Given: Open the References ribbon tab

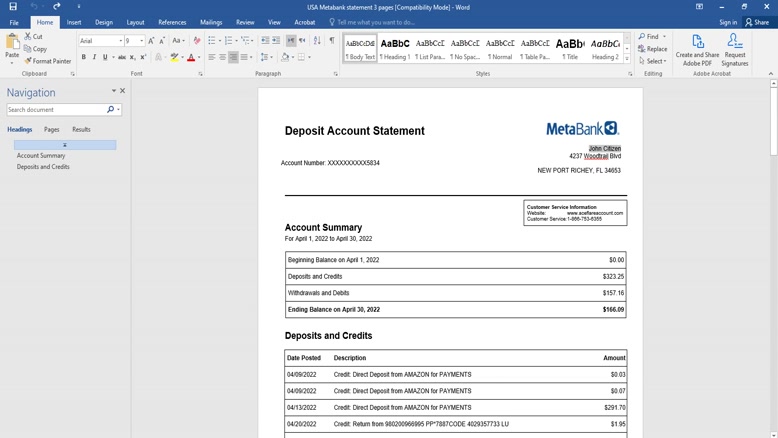Looking at the screenshot, I should click(x=172, y=22).
